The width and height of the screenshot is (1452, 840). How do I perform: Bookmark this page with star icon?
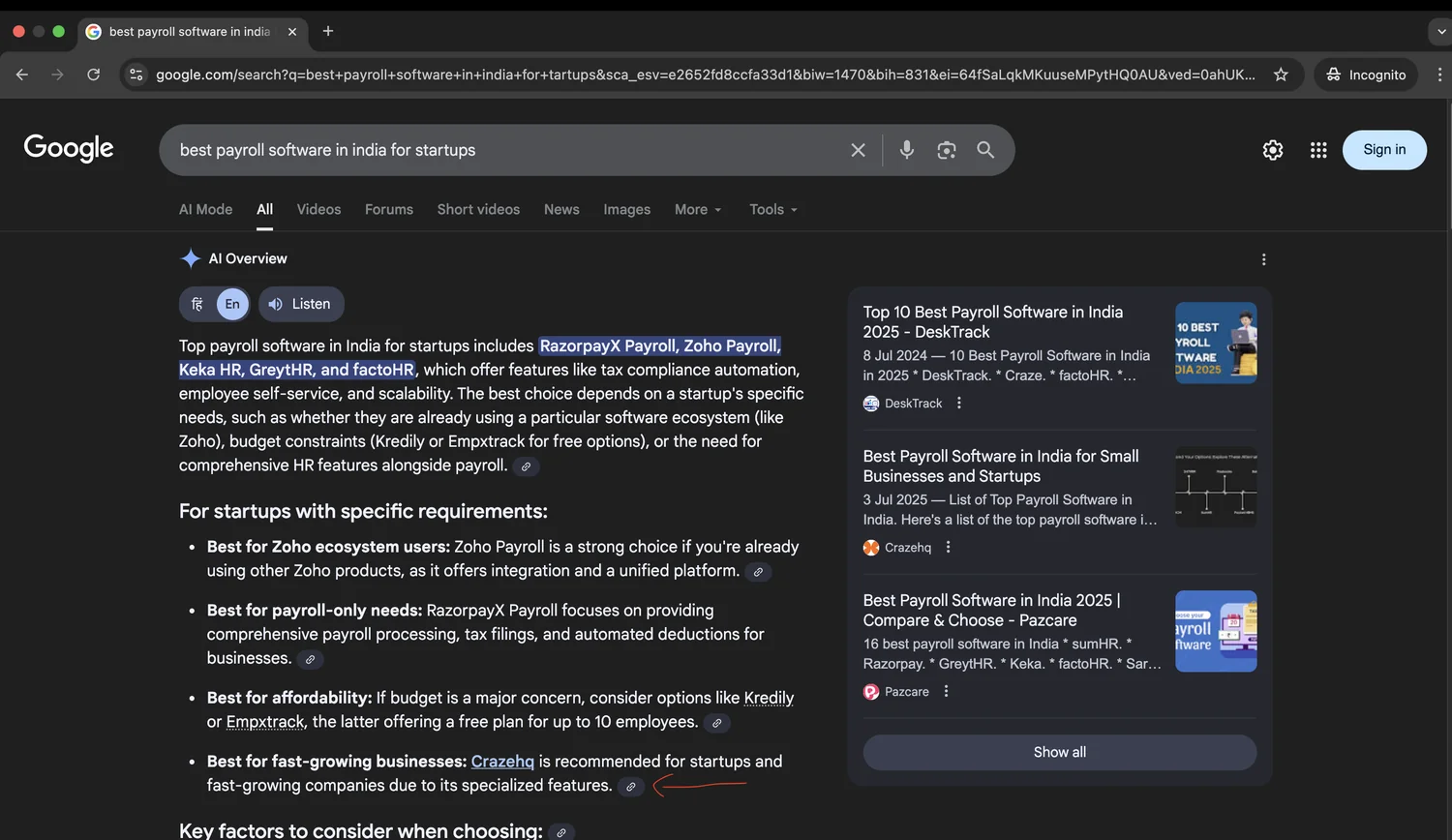[x=1281, y=75]
